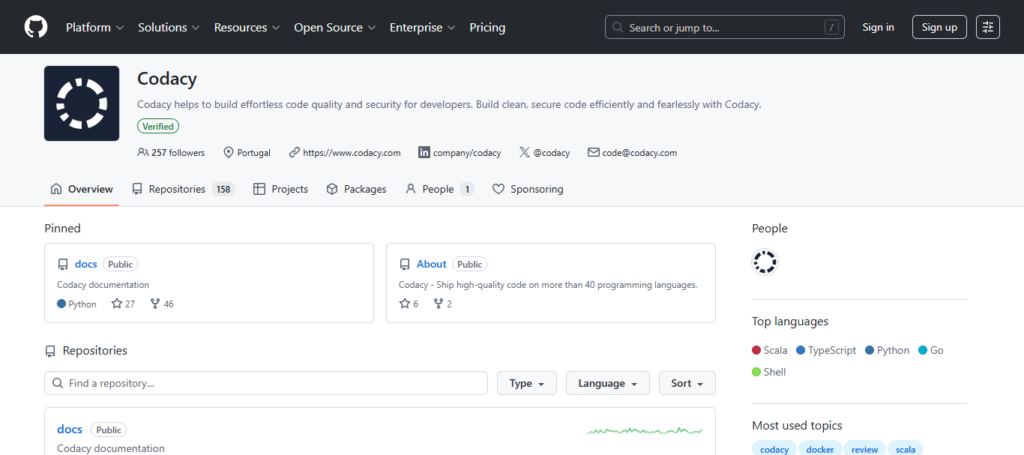
Task: Click the magnifier icon in header search
Action: click(618, 27)
